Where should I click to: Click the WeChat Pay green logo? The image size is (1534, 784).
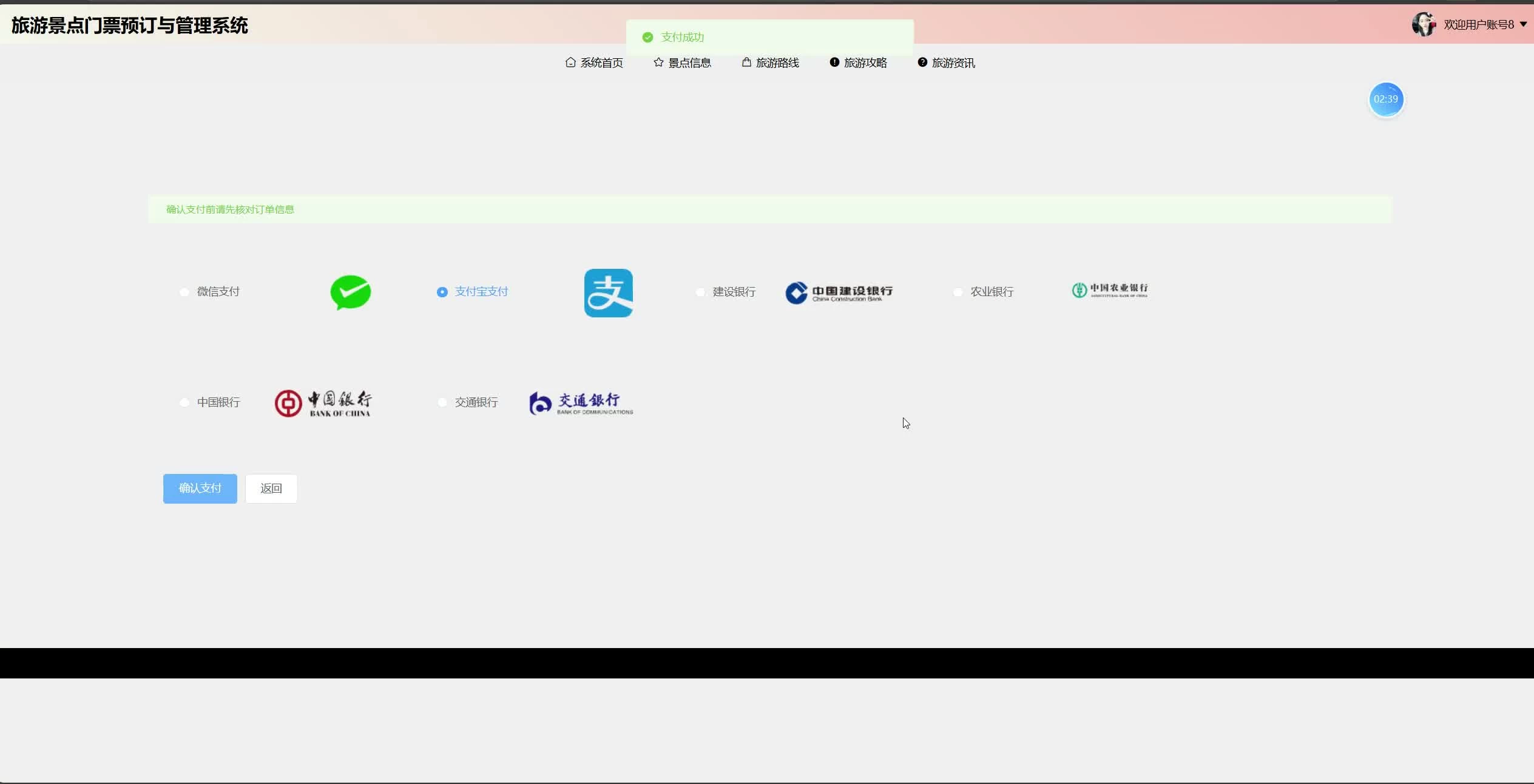coord(350,292)
